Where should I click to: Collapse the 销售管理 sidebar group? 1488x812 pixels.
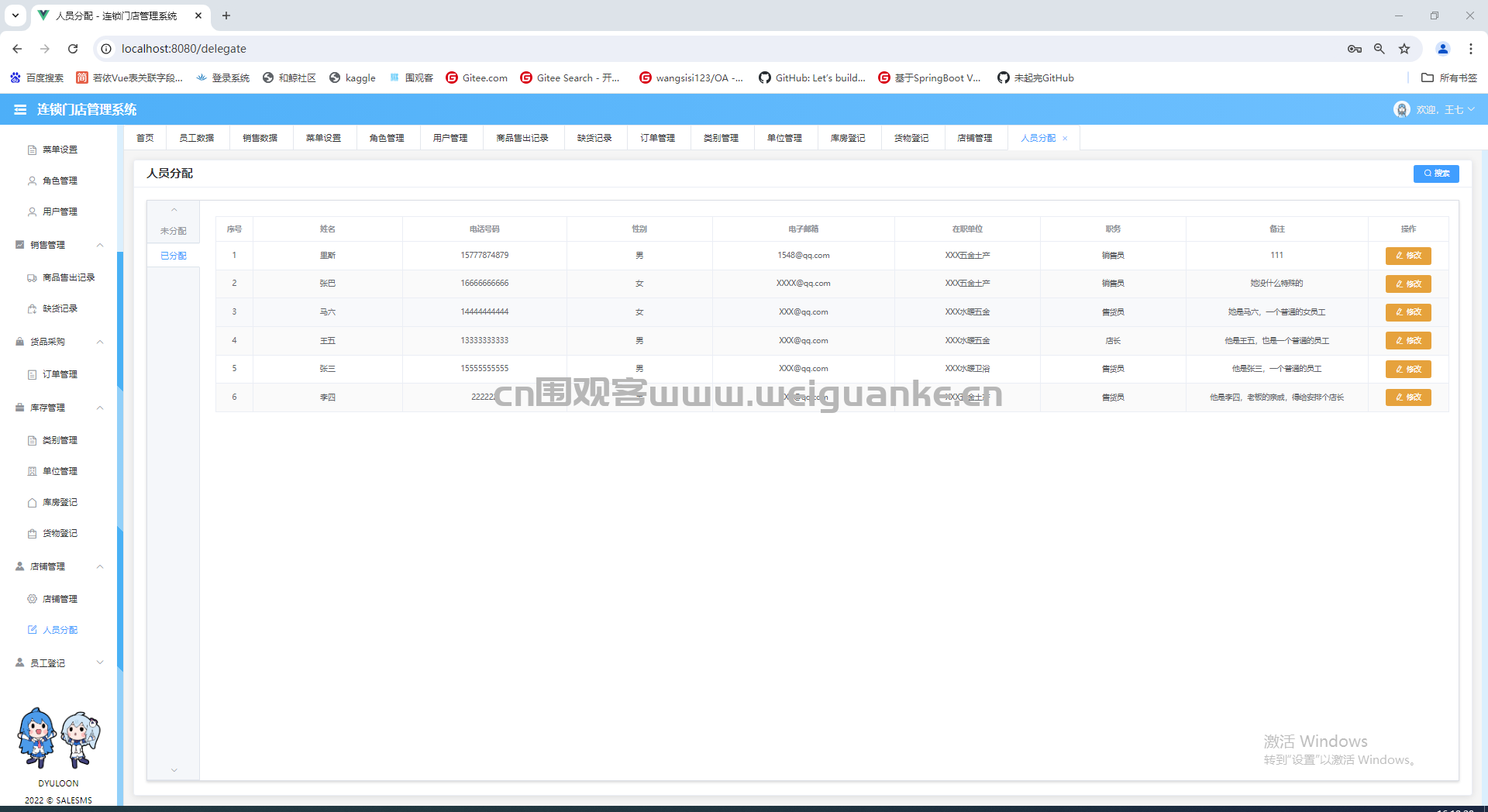(x=59, y=245)
